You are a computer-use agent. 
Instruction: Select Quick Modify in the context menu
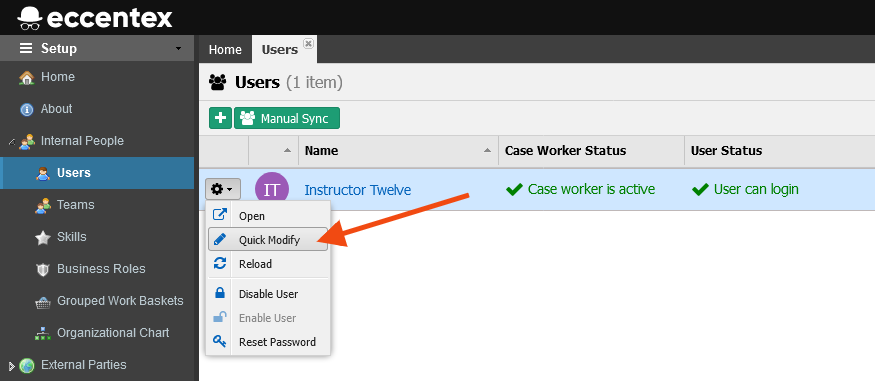(x=268, y=240)
